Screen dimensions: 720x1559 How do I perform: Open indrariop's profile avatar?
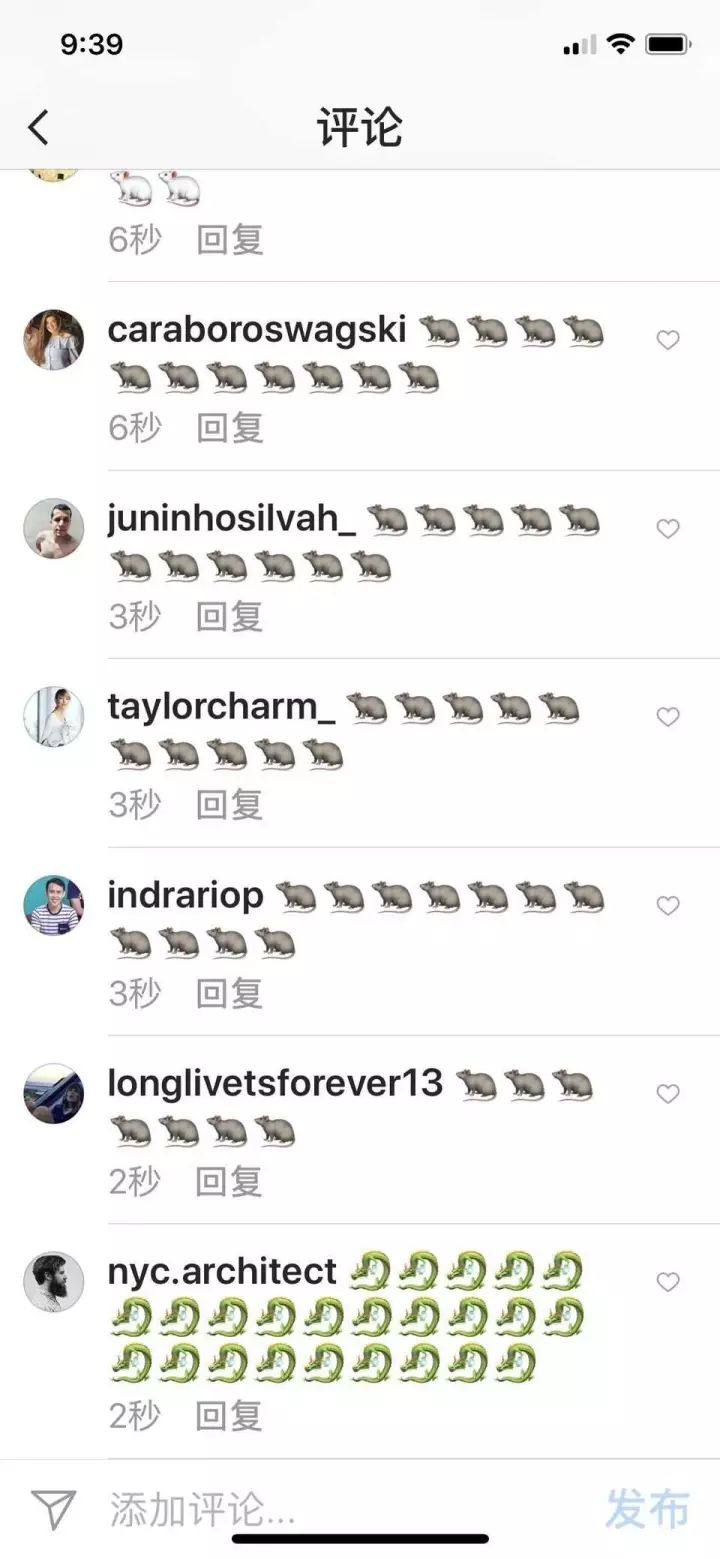tap(54, 905)
